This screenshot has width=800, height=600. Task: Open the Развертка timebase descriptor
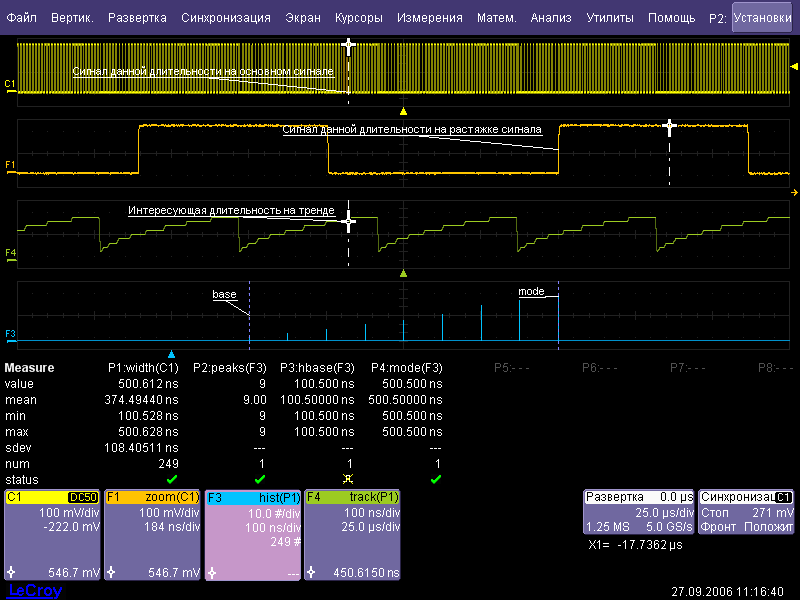[638, 511]
